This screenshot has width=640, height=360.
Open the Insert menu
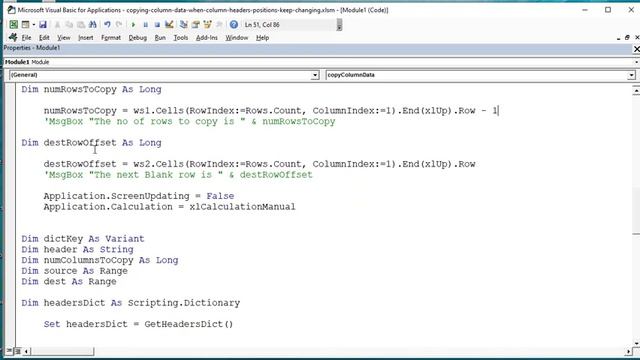[x=86, y=38]
